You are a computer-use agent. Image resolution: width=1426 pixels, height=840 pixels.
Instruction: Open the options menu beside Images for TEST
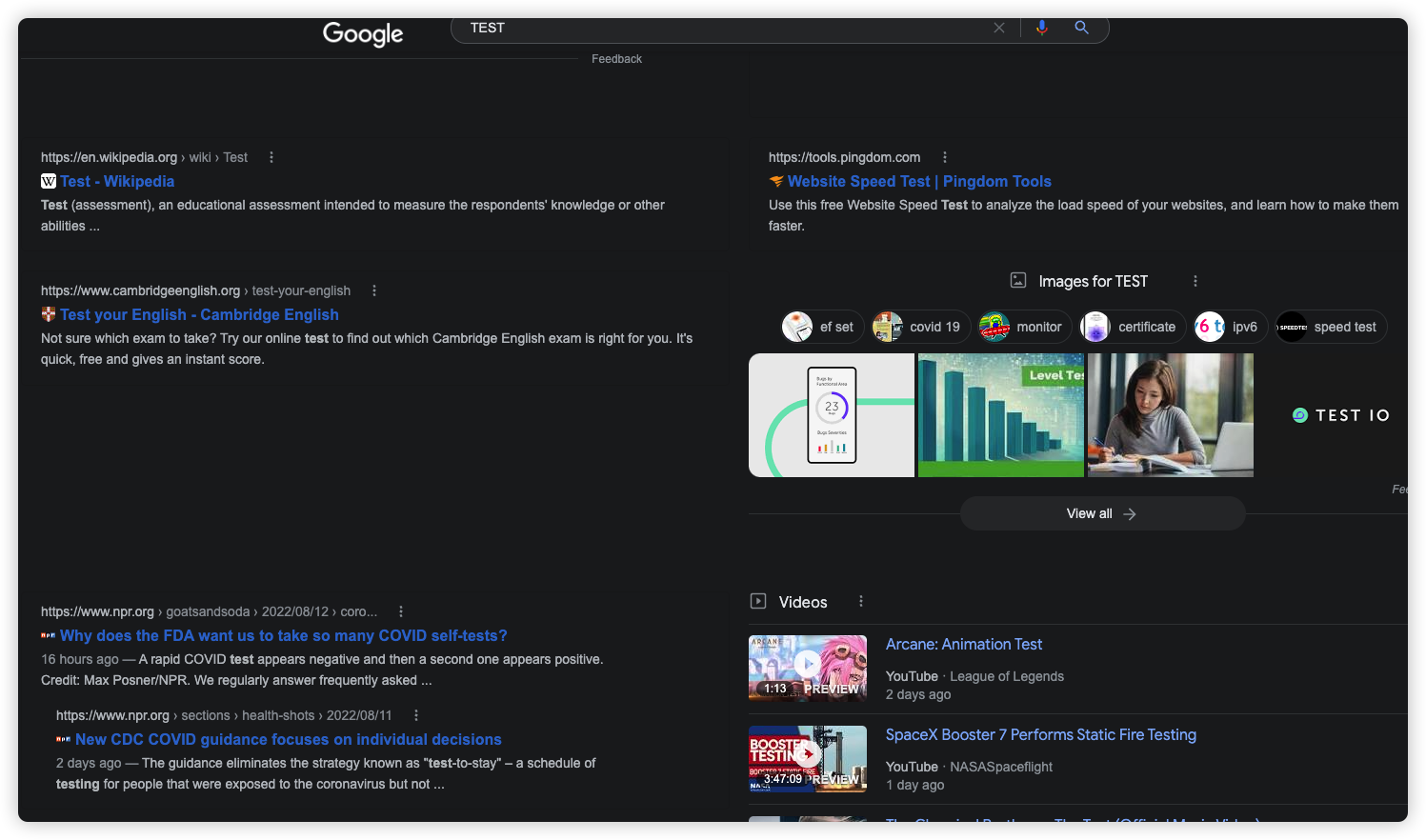[x=1195, y=281]
